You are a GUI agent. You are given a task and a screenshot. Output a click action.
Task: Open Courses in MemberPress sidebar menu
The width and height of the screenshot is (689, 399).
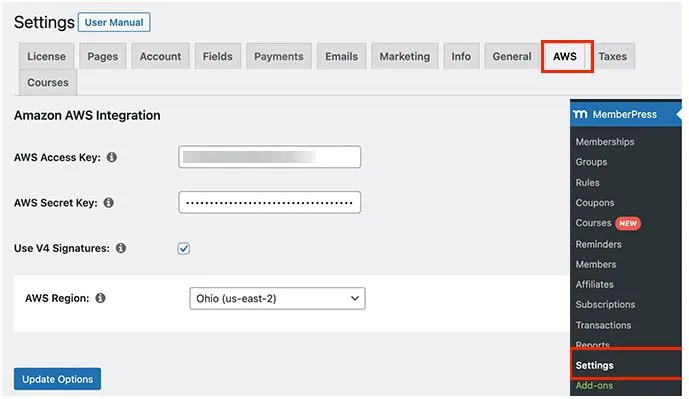pyautogui.click(x=594, y=223)
